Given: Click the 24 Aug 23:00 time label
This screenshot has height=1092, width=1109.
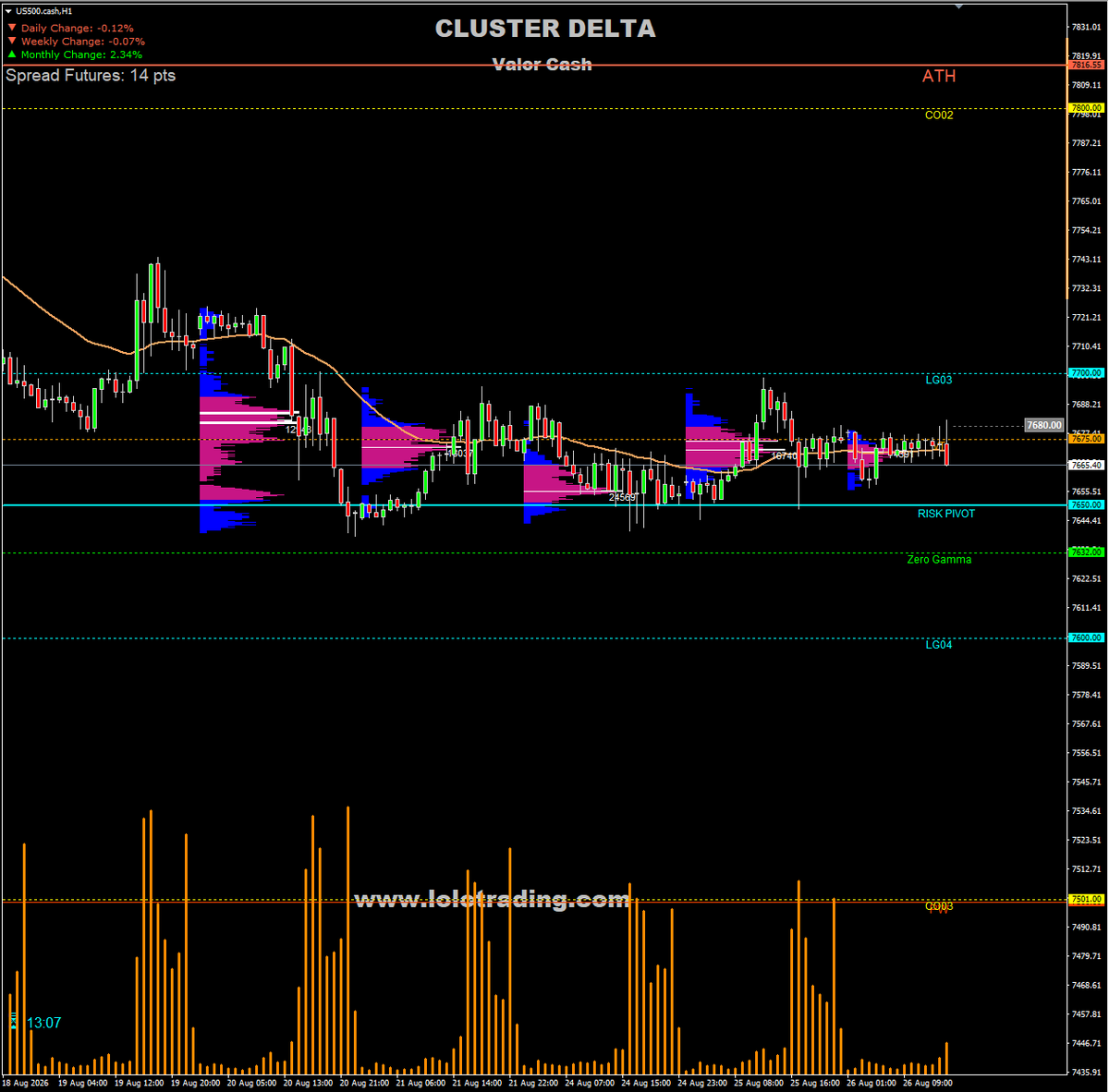Looking at the screenshot, I should pyautogui.click(x=703, y=1083).
